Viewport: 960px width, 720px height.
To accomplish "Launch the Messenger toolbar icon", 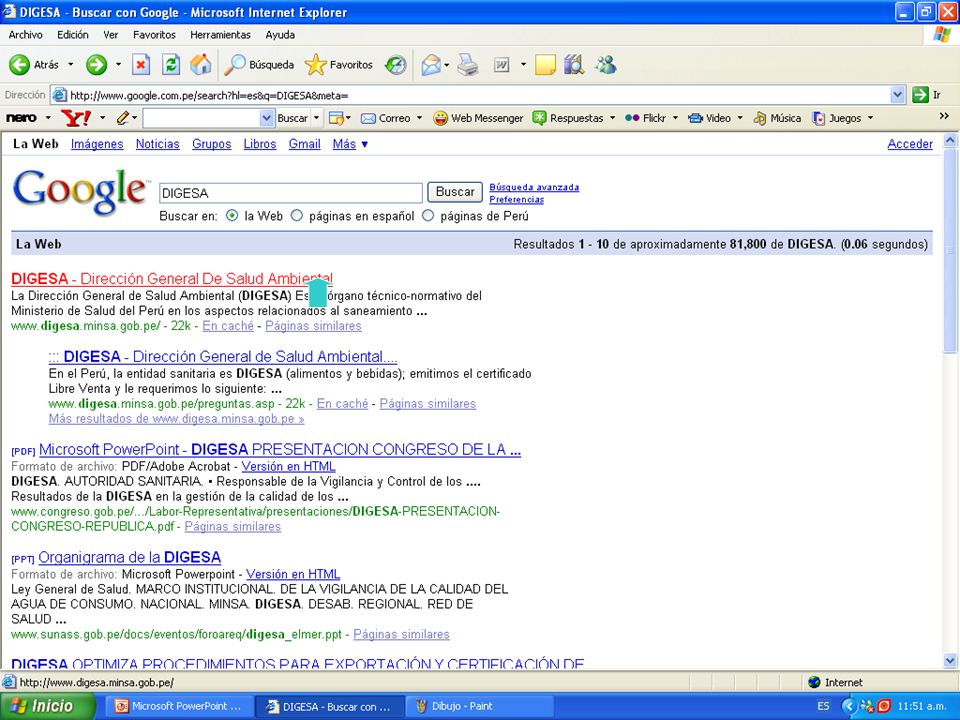I will click(606, 64).
